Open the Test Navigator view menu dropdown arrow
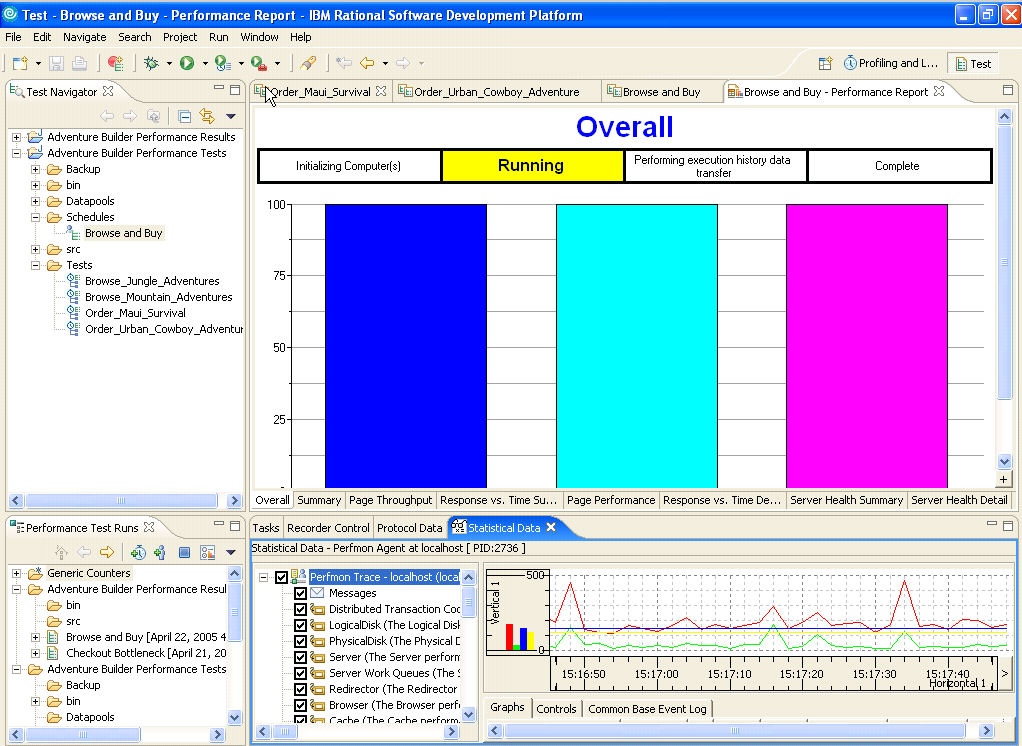Screen dimensions: 1022x746 point(231,117)
